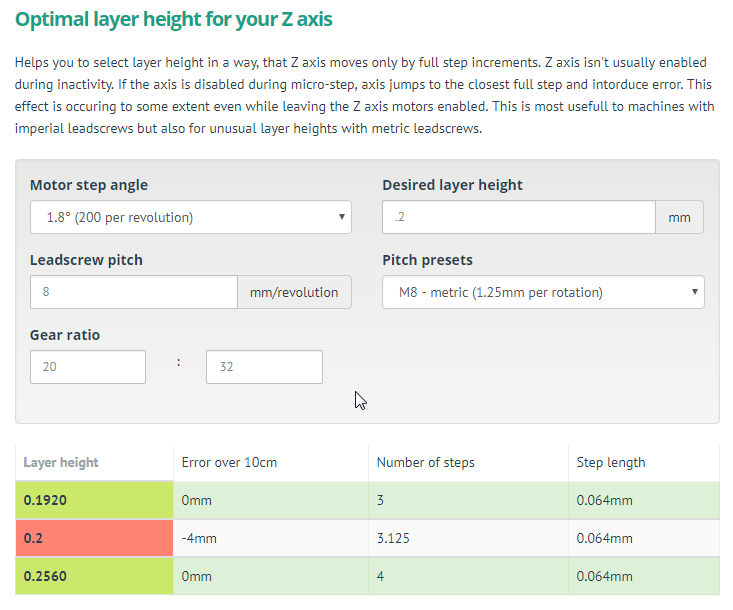The image size is (733, 610).
Task: Select the red 0.2 layer height cell
Action: [x=94, y=538]
